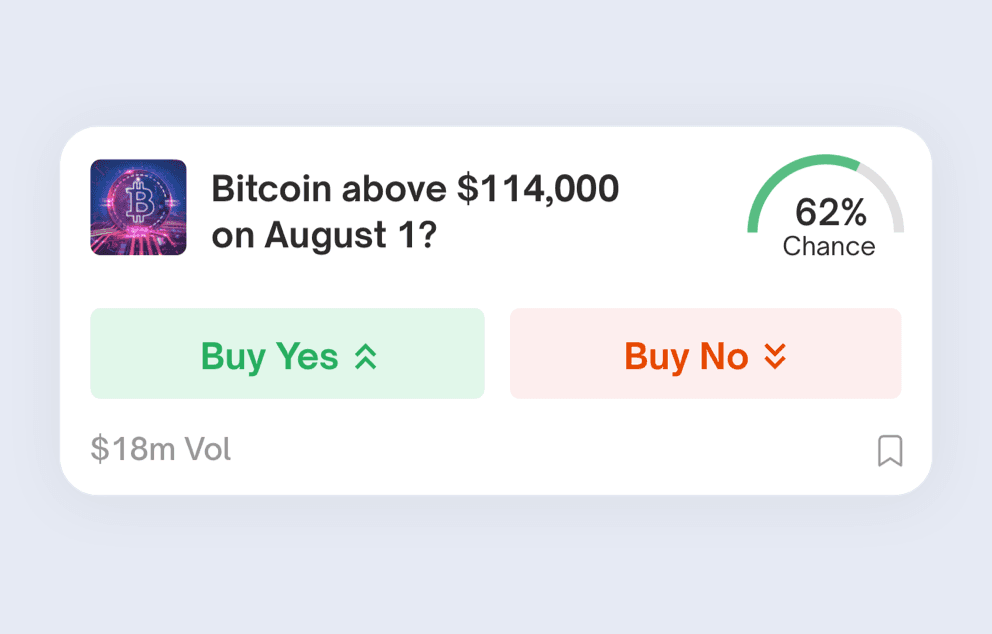
Task: Click the double up-chevron icon
Action: (366, 356)
